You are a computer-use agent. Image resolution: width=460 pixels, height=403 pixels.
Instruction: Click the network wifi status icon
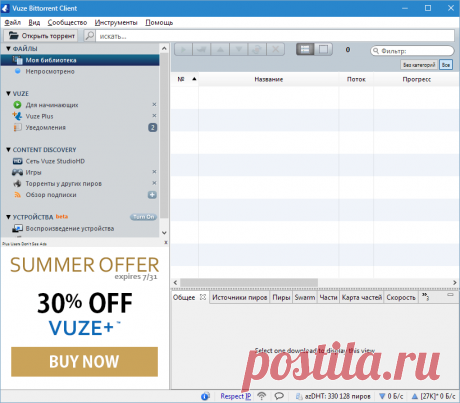[262, 396]
